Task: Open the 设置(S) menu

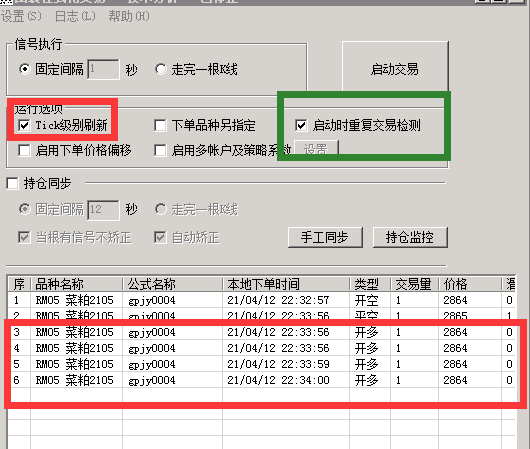Action: 21,16
